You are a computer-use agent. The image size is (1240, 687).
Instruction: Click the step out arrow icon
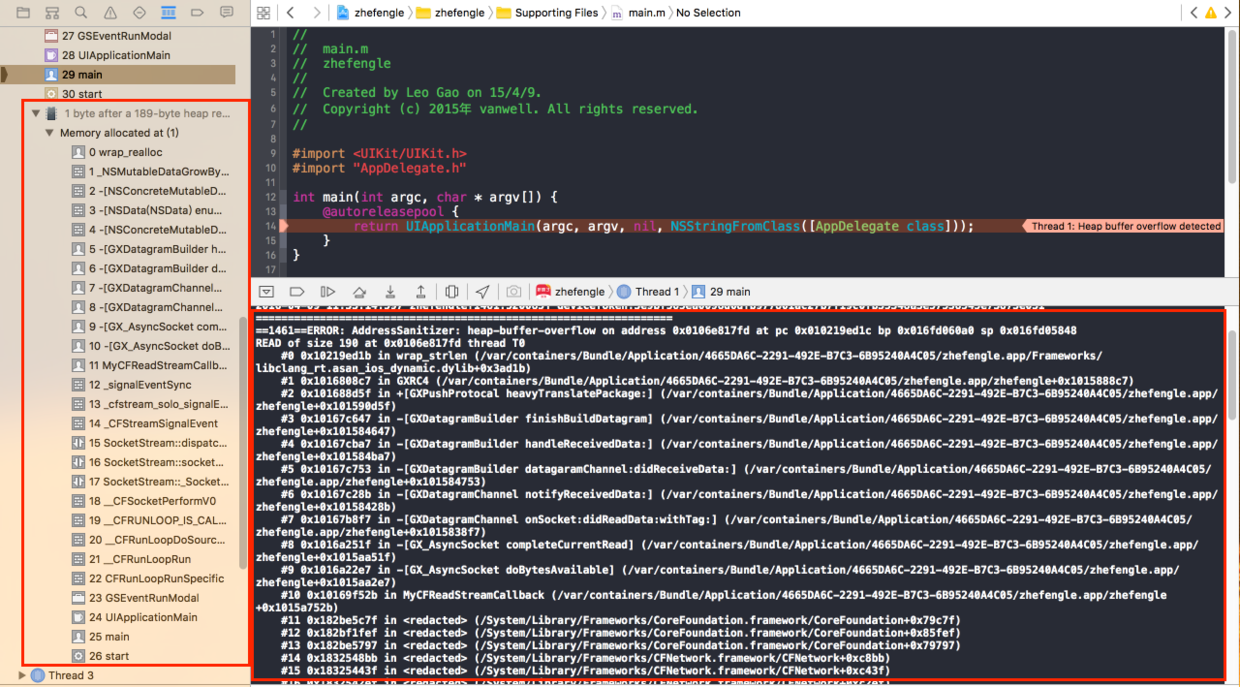[420, 292]
